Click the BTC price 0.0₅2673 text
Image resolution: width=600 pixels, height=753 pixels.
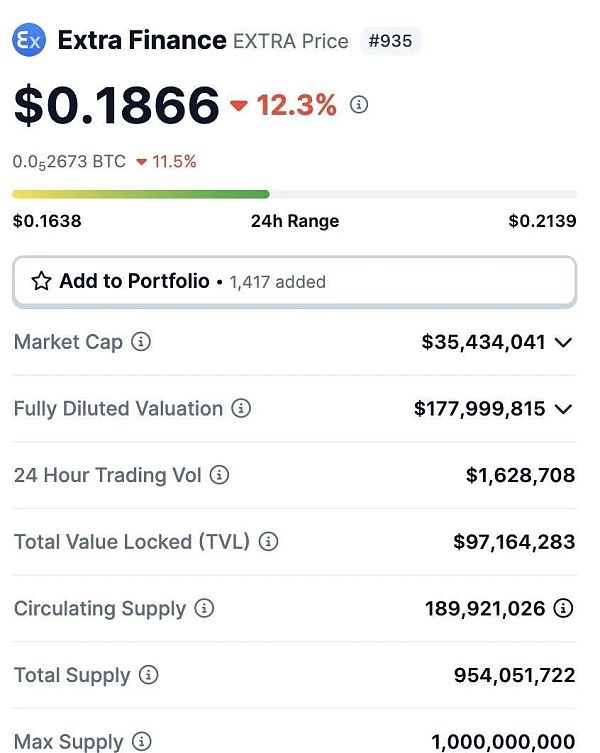pyautogui.click(x=69, y=161)
